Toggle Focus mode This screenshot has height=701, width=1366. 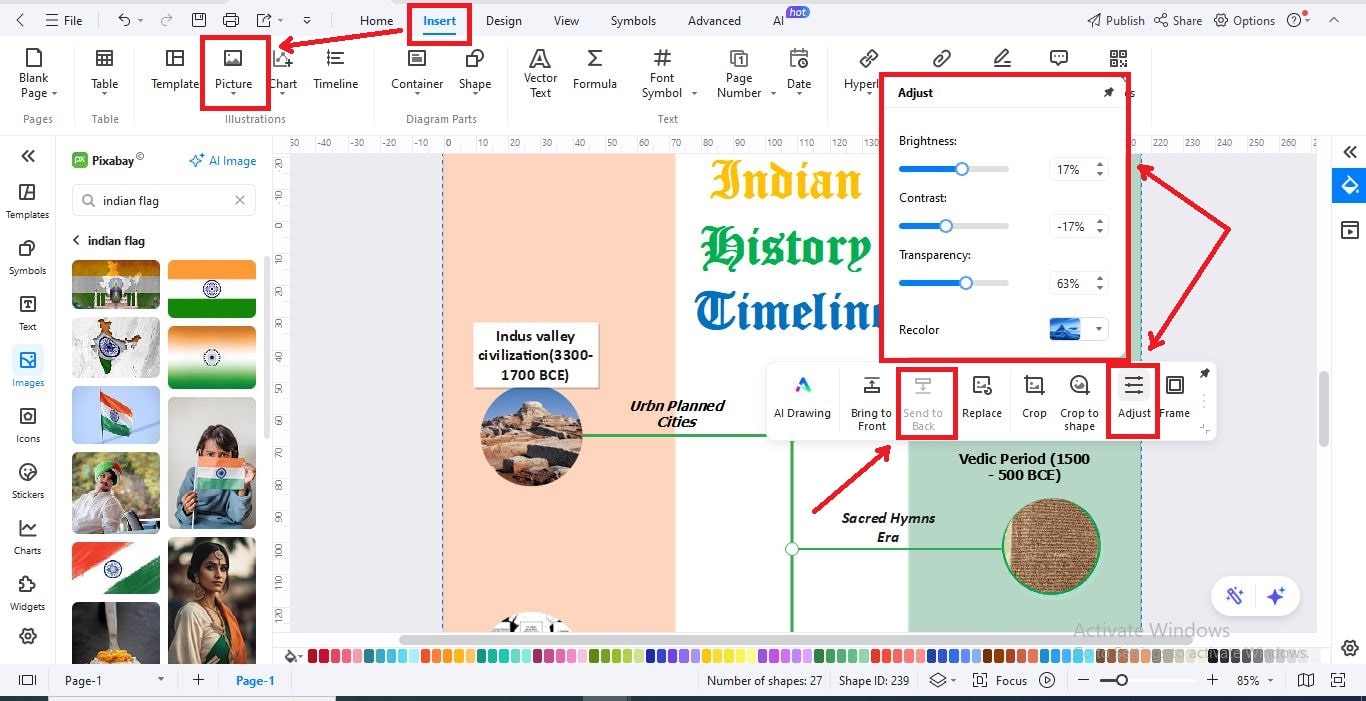pos(1001,680)
